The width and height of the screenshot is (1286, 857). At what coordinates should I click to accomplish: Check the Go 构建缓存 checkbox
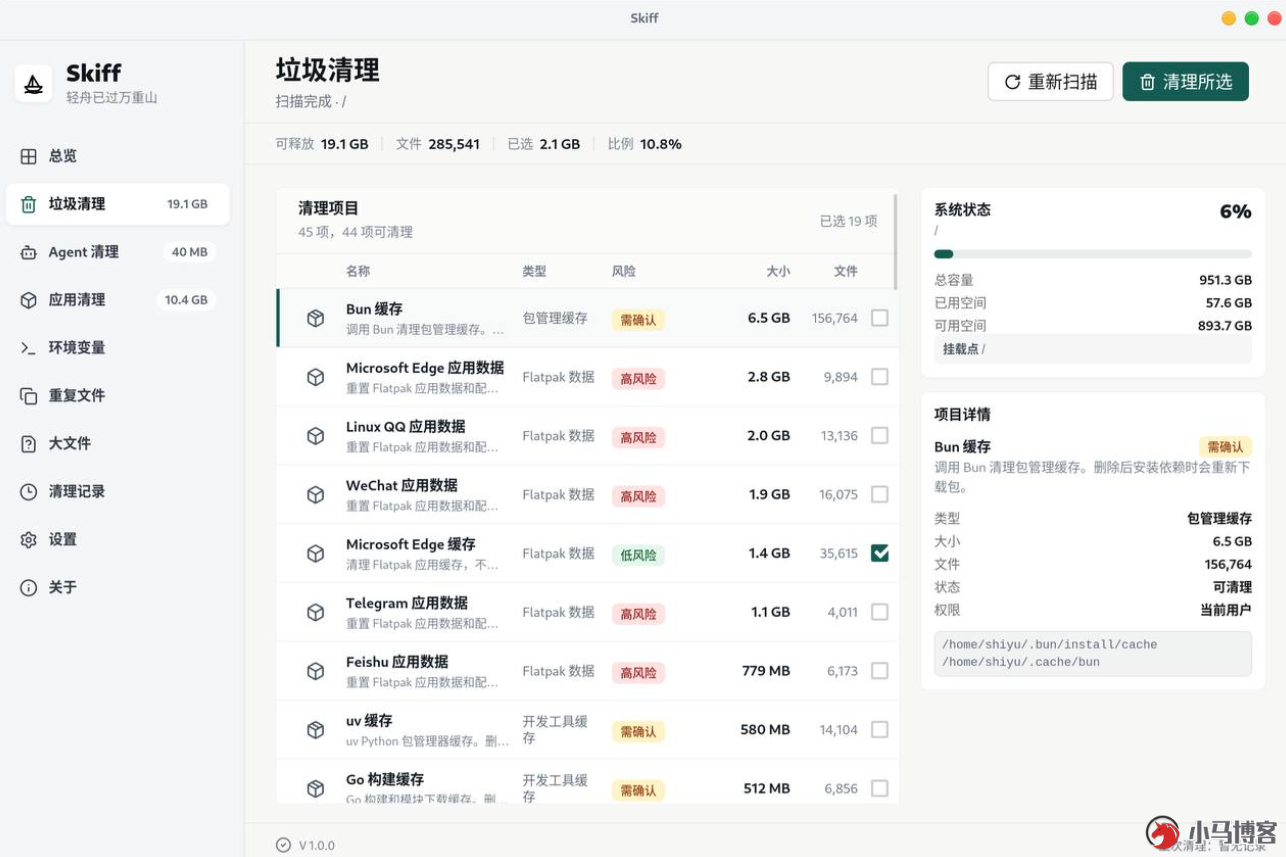point(879,789)
